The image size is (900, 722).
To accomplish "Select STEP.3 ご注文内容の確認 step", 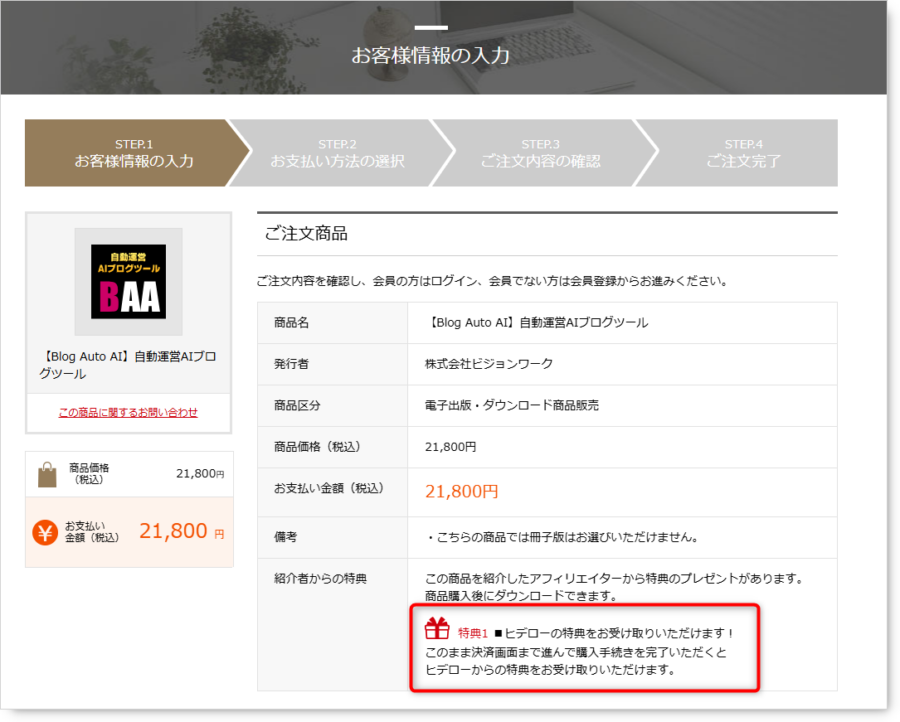I will (541, 153).
